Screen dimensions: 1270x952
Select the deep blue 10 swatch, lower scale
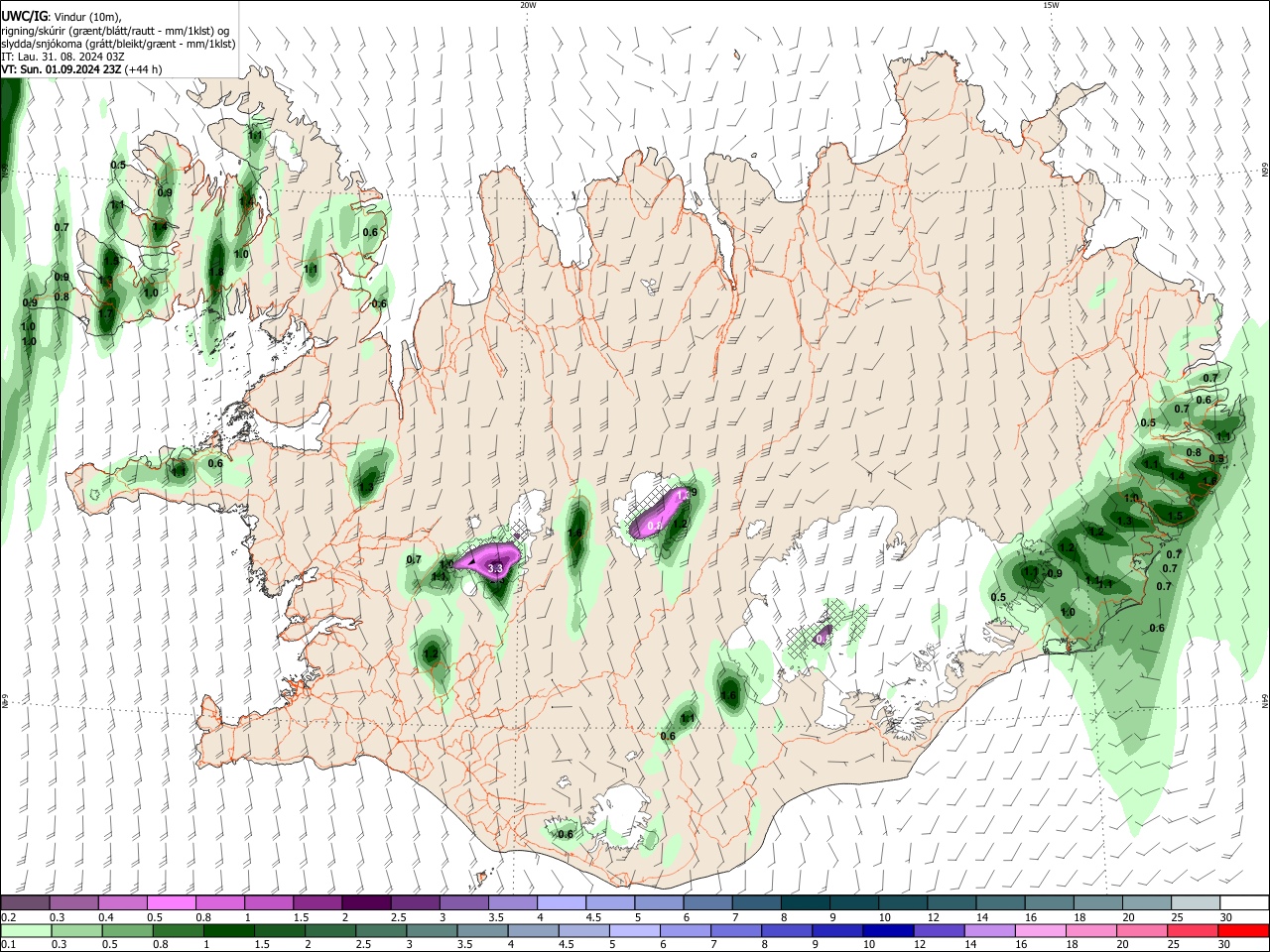tap(887, 931)
